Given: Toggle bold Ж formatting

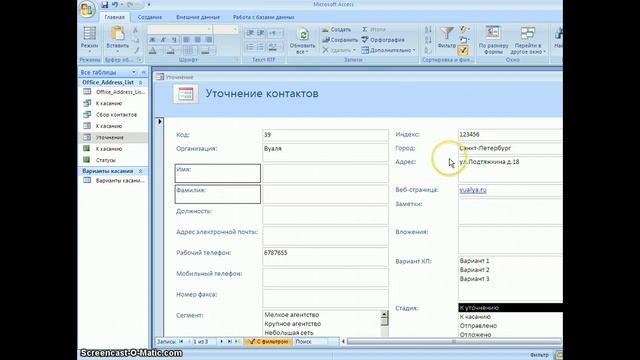Looking at the screenshot, I should [152, 40].
